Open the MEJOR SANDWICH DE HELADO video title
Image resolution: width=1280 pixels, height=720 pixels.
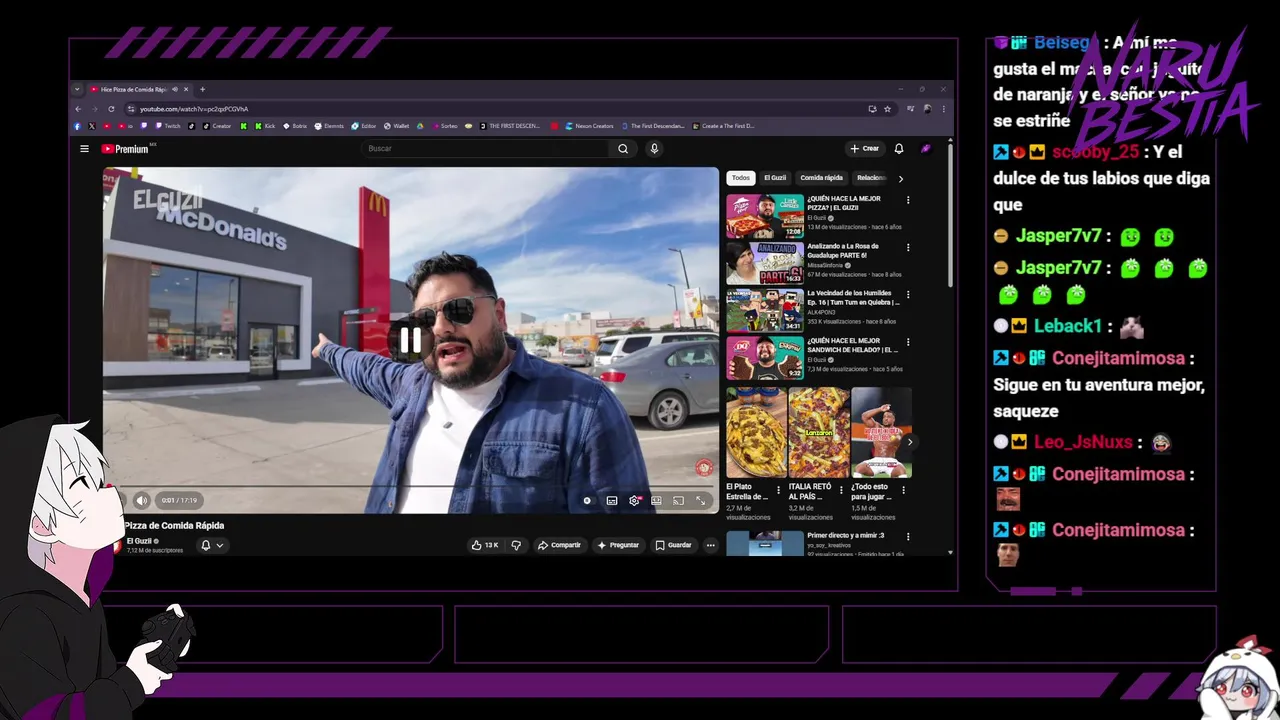click(x=853, y=345)
